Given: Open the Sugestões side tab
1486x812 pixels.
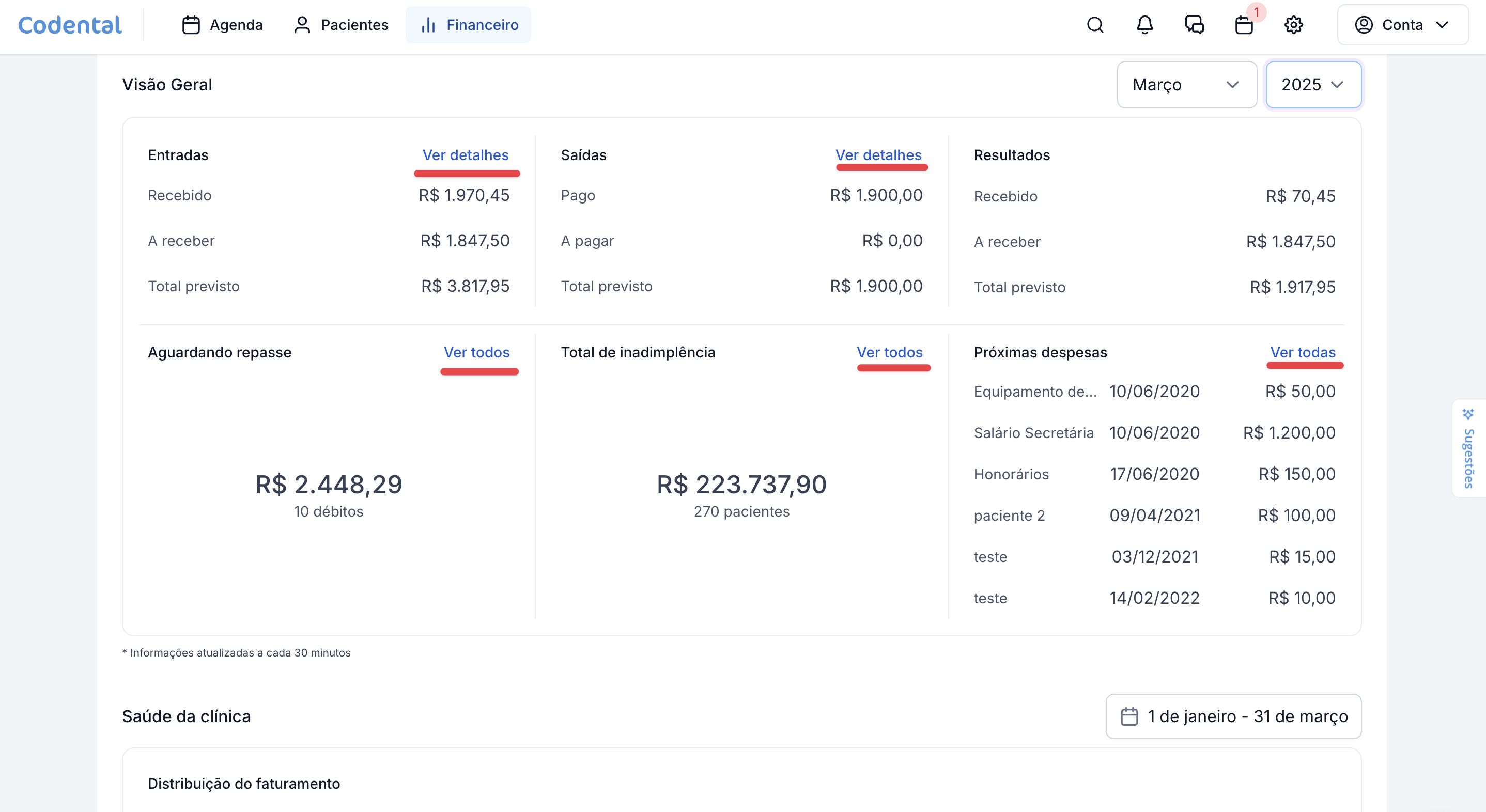Looking at the screenshot, I should click(x=1469, y=449).
